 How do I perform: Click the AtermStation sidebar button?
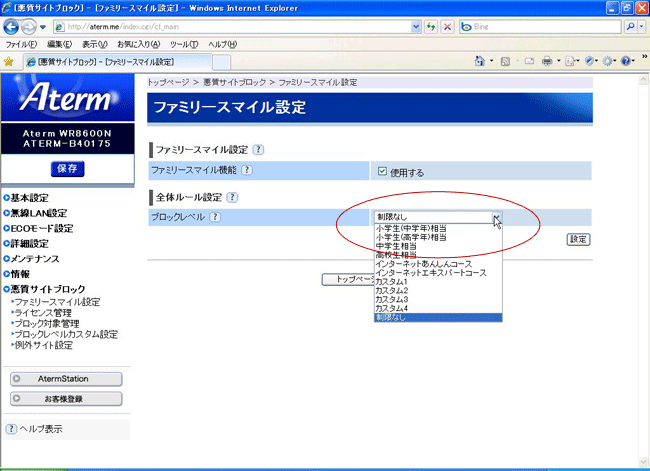pos(65,379)
